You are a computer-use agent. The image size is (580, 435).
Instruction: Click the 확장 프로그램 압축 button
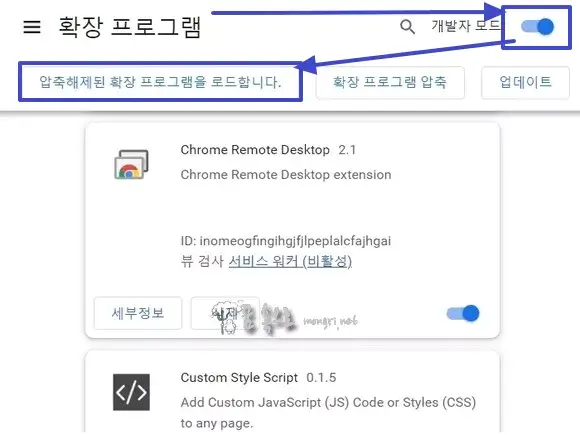tap(390, 82)
